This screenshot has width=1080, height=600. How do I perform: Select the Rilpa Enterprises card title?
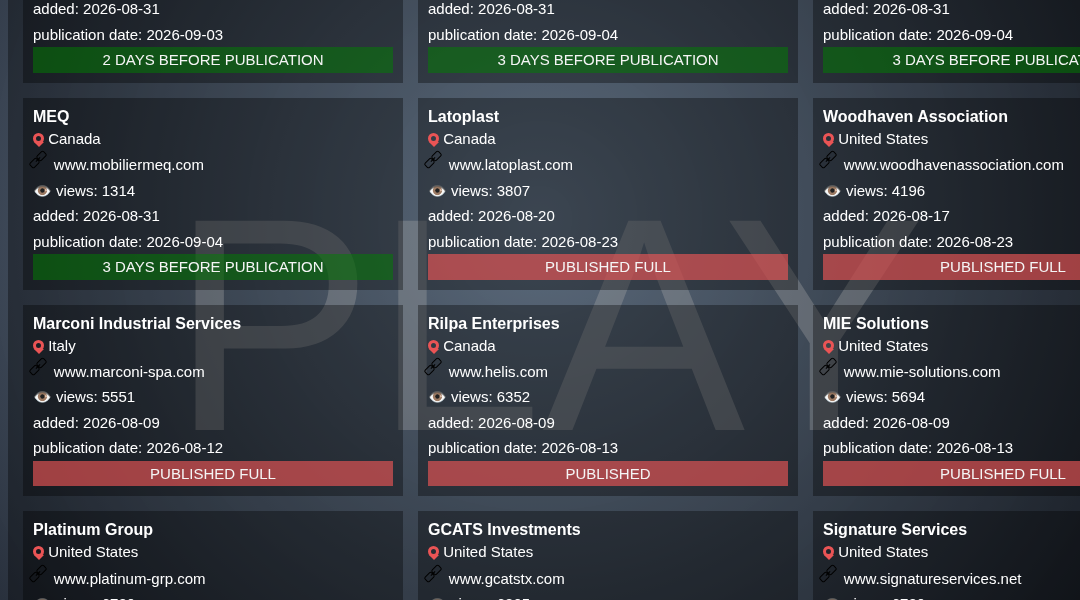pyautogui.click(x=494, y=324)
